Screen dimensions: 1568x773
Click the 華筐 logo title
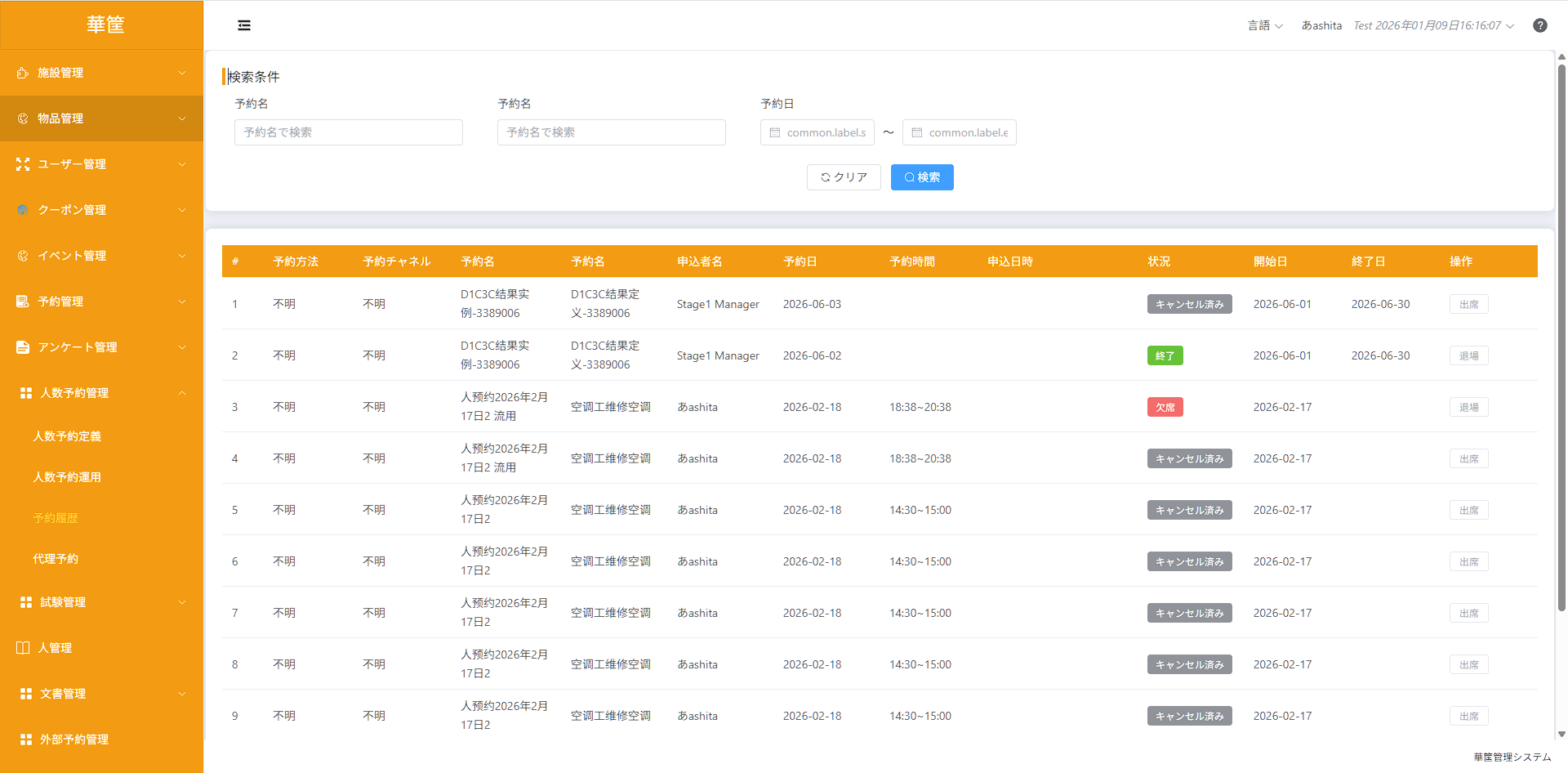pyautogui.click(x=105, y=25)
